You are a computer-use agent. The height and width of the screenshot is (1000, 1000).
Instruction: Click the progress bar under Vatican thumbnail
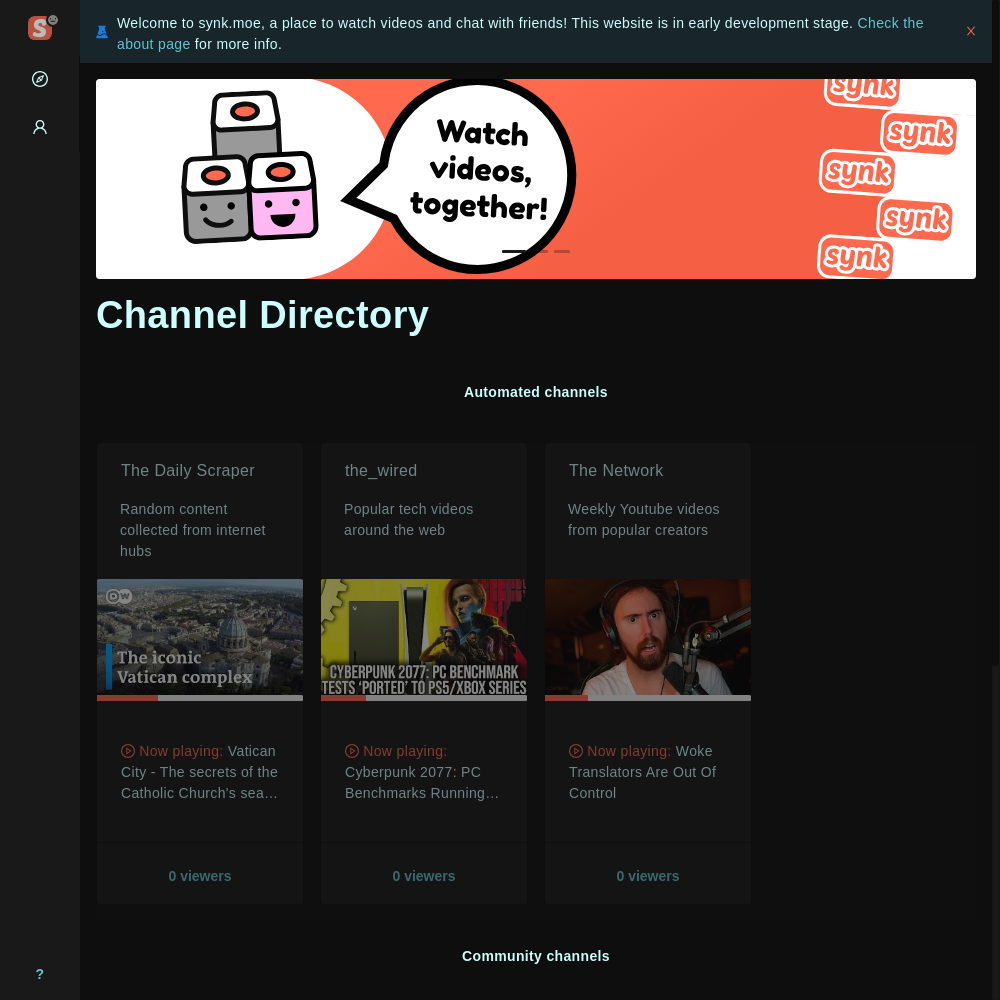tap(200, 698)
